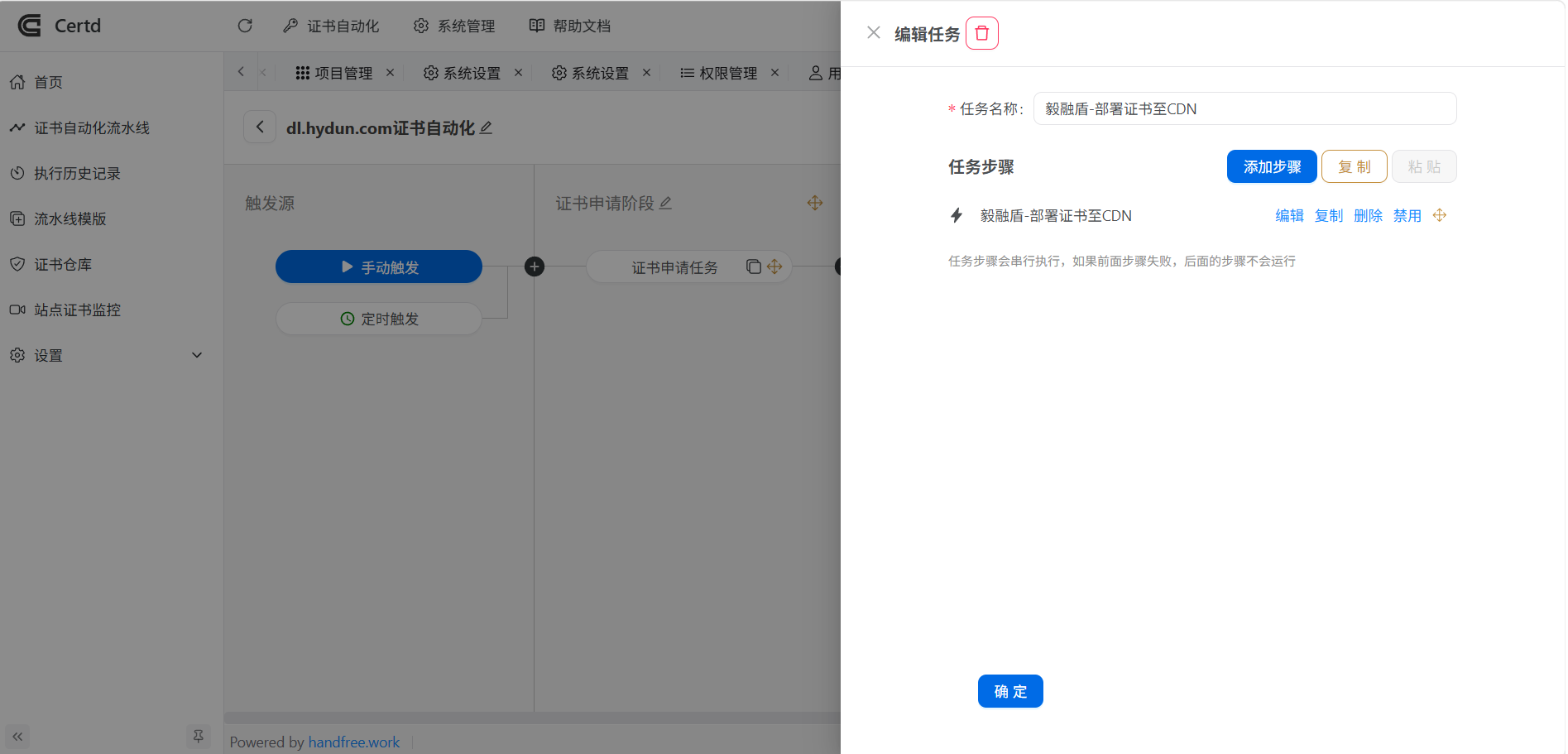Close the second 系统设置 tab
The image size is (1568, 754).
pos(646,73)
